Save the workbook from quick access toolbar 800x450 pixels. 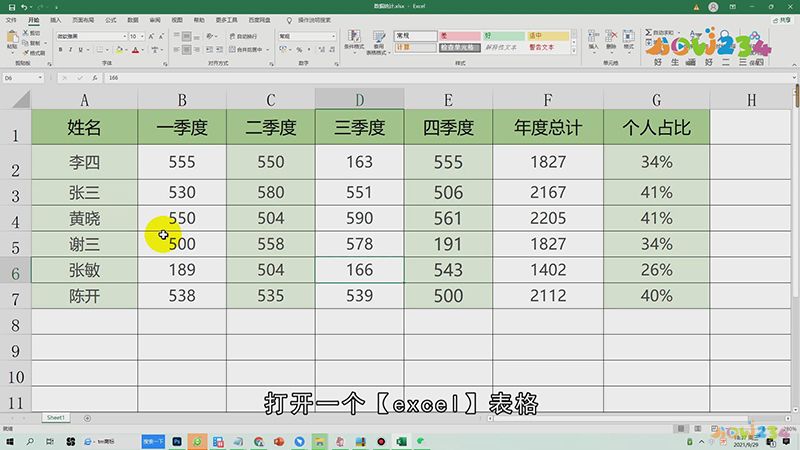(x=12, y=7)
